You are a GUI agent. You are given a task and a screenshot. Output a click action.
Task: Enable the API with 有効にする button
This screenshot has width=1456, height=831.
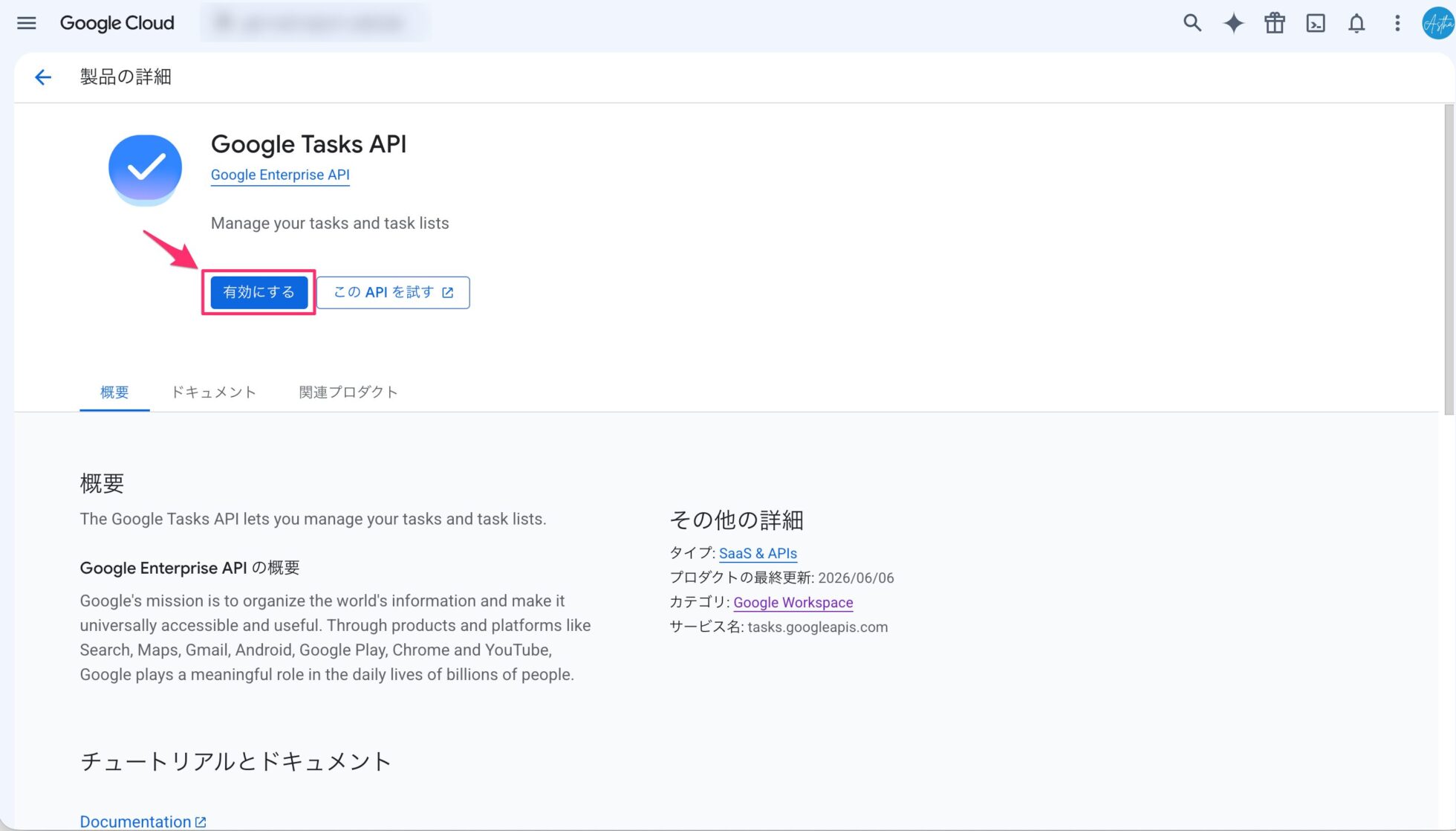(259, 292)
